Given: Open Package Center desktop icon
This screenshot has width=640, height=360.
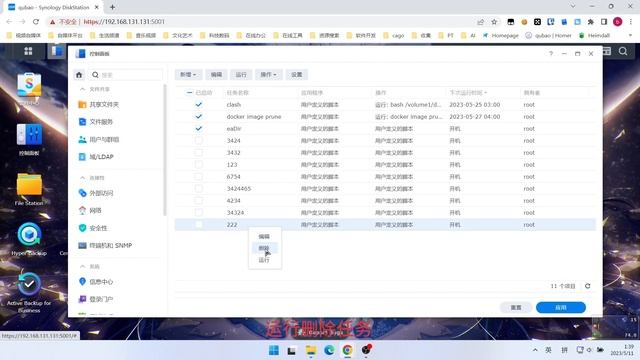Looking at the screenshot, I should (29, 85).
